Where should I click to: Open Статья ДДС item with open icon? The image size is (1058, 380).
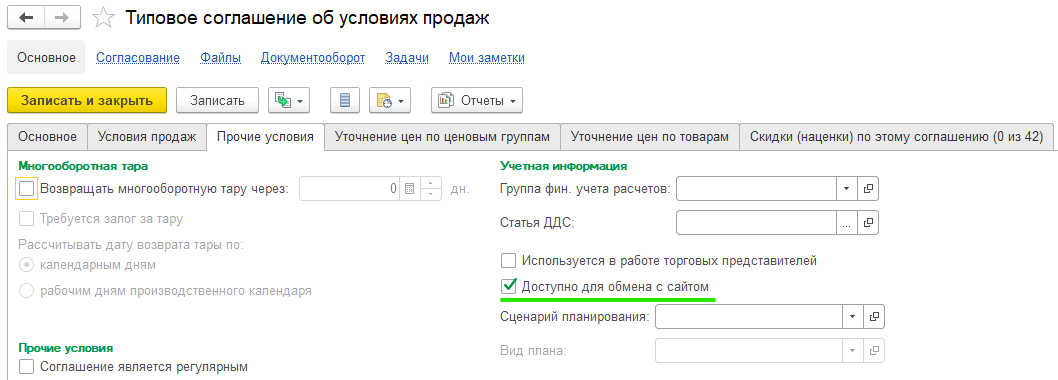click(x=868, y=222)
